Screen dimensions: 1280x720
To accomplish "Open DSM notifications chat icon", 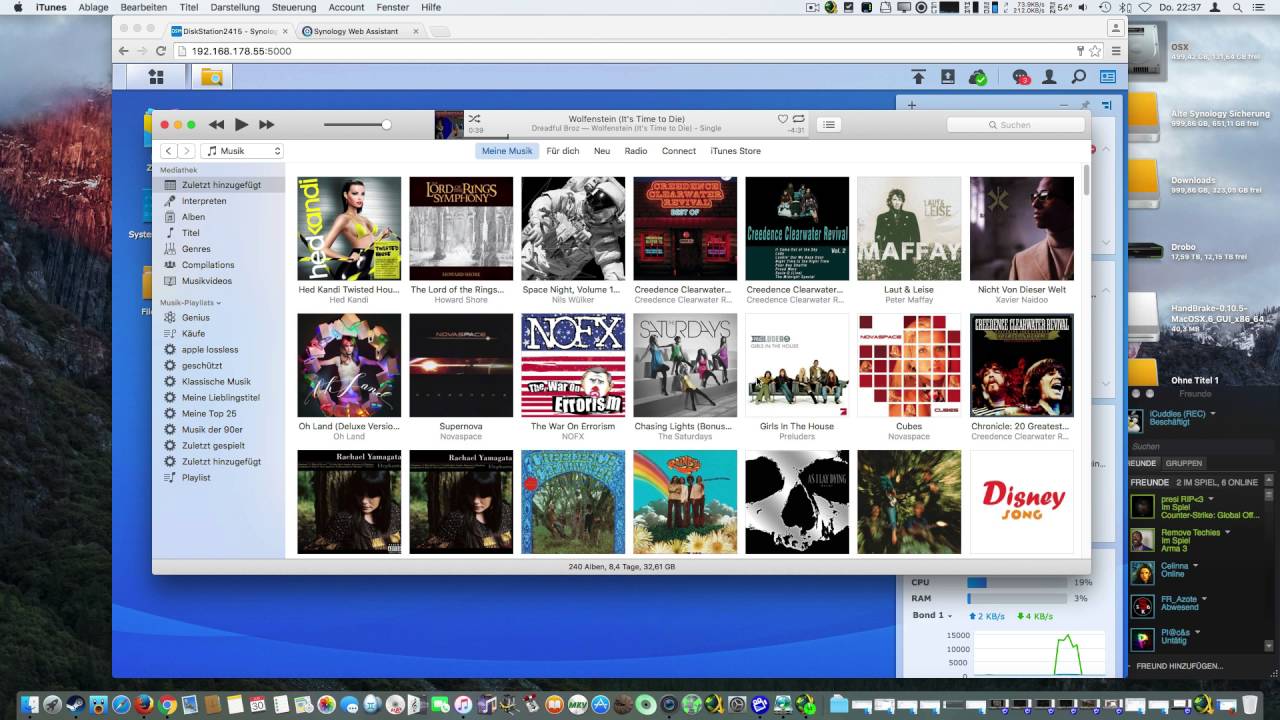I will point(1021,77).
